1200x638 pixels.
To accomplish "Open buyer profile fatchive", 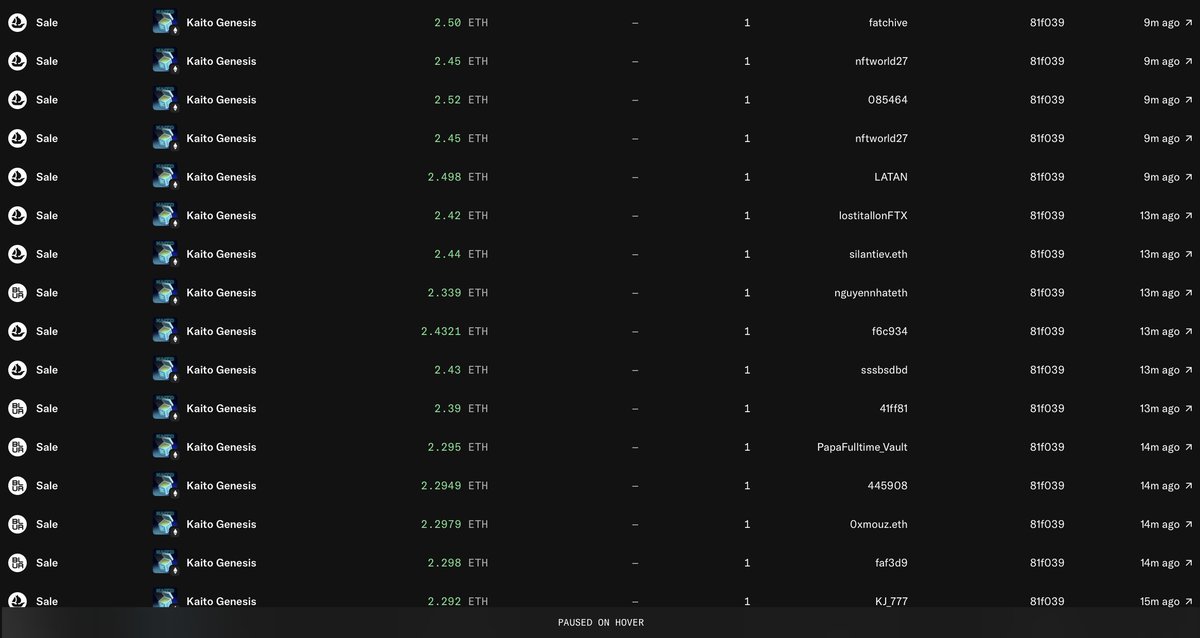I will tap(888, 22).
